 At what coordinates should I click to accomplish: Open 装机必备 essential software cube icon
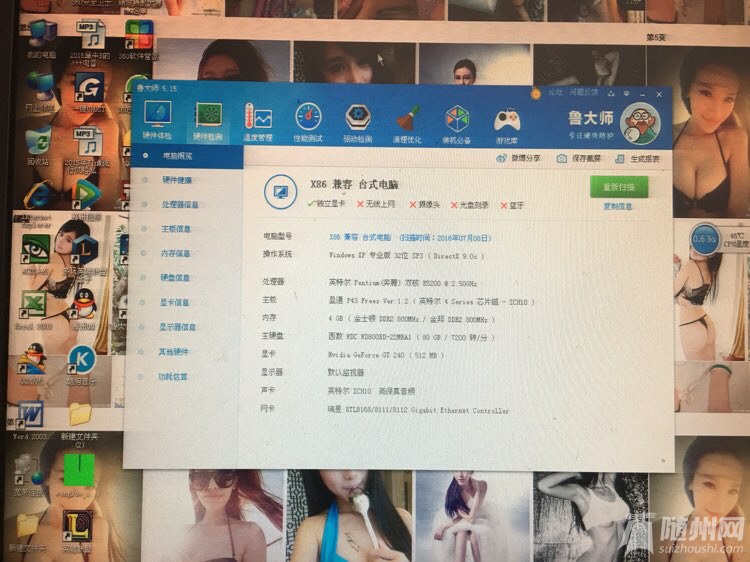tap(457, 124)
